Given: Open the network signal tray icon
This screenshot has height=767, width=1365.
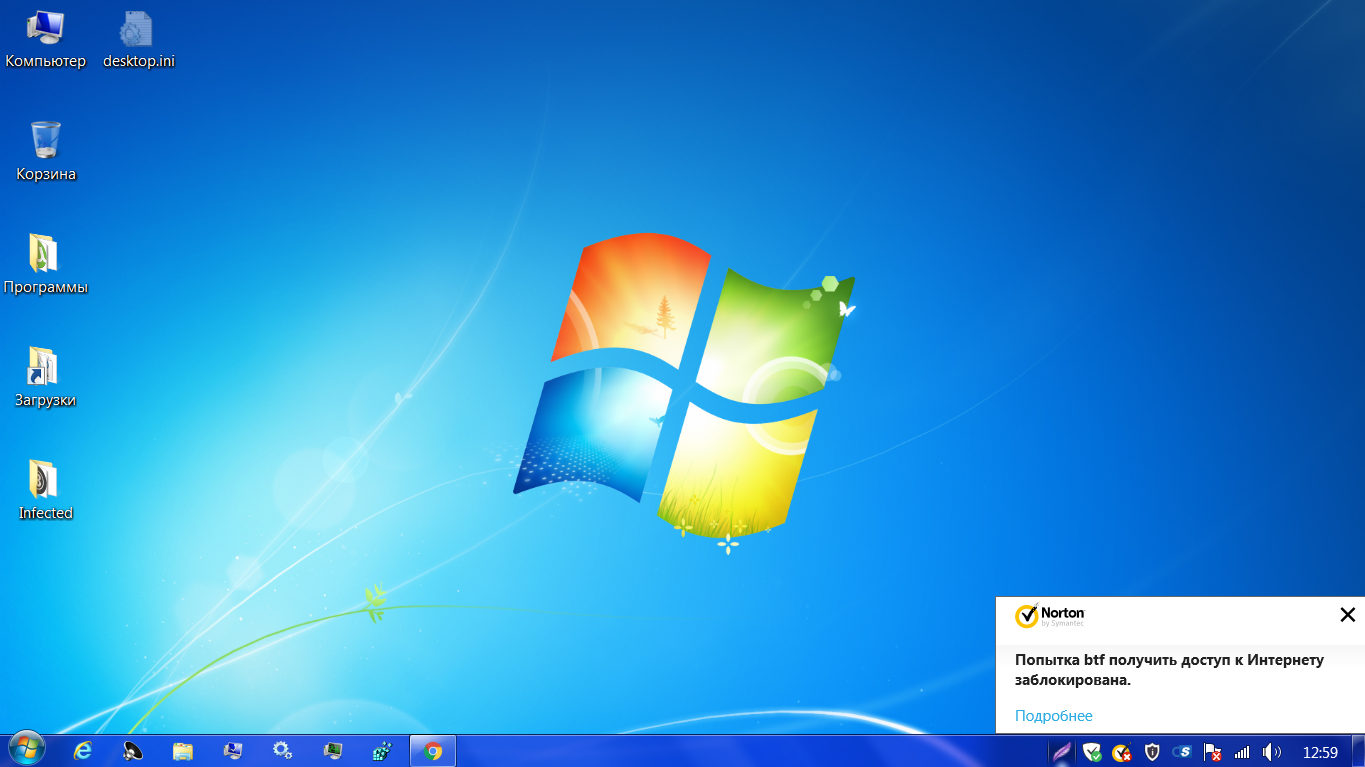Looking at the screenshot, I should (x=1242, y=752).
